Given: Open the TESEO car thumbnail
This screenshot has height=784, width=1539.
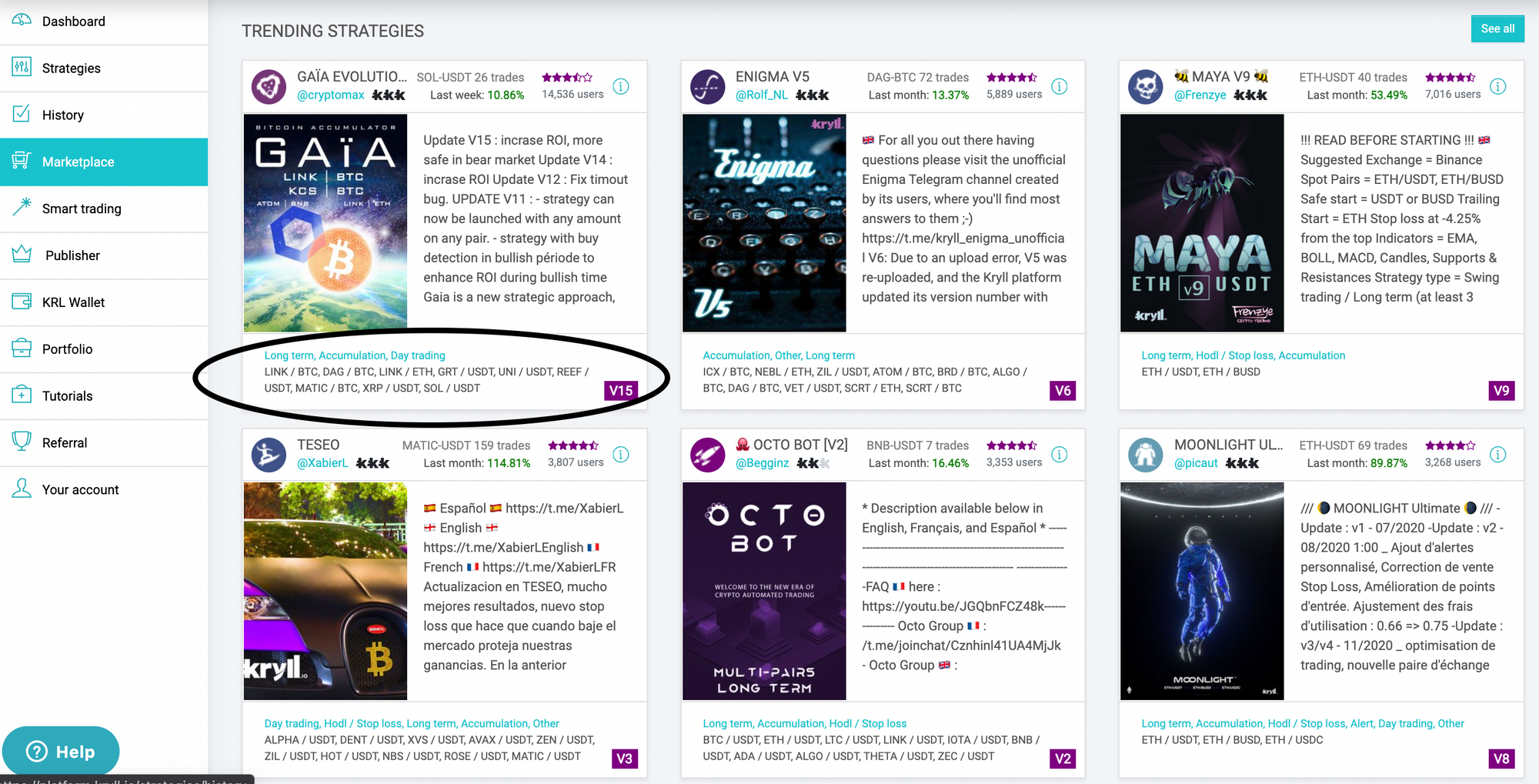Looking at the screenshot, I should 325,591.
